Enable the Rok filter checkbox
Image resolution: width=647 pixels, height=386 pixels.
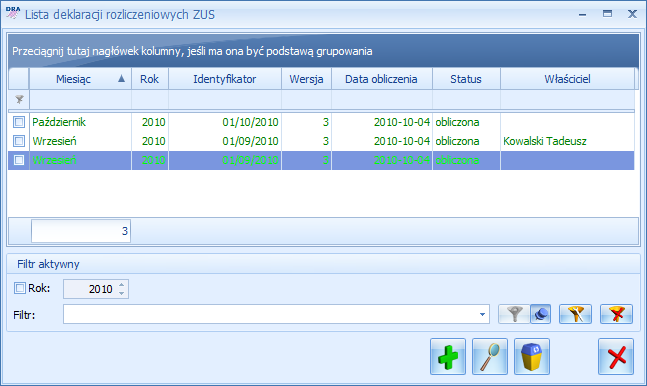(x=20, y=288)
